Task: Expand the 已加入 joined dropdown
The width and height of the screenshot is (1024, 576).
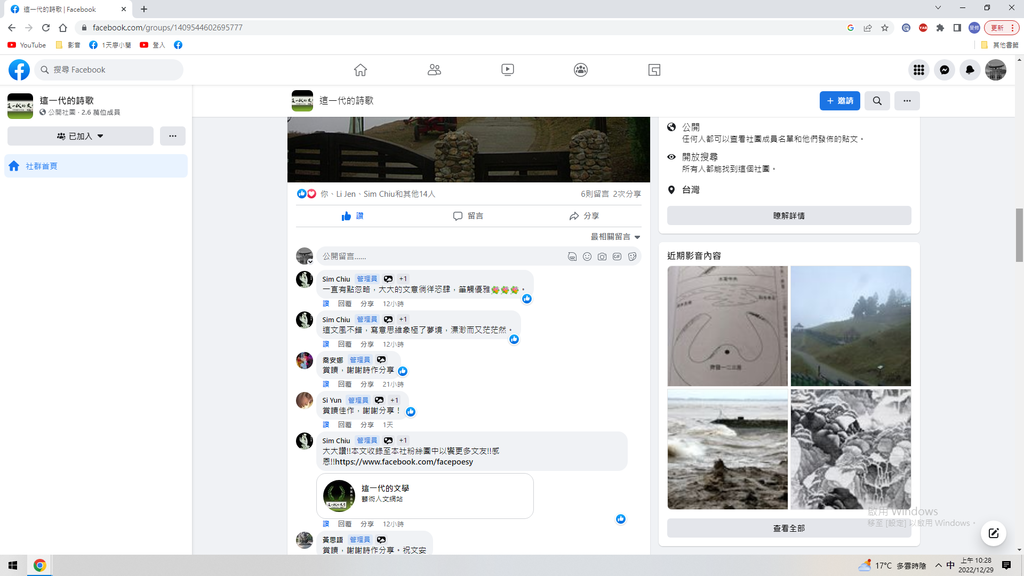Action: (80, 136)
